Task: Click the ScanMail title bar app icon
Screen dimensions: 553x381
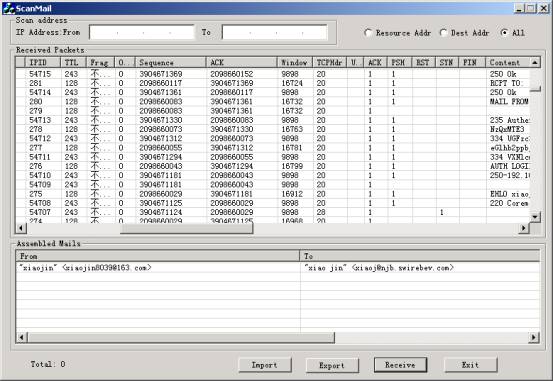Action: pos(8,8)
